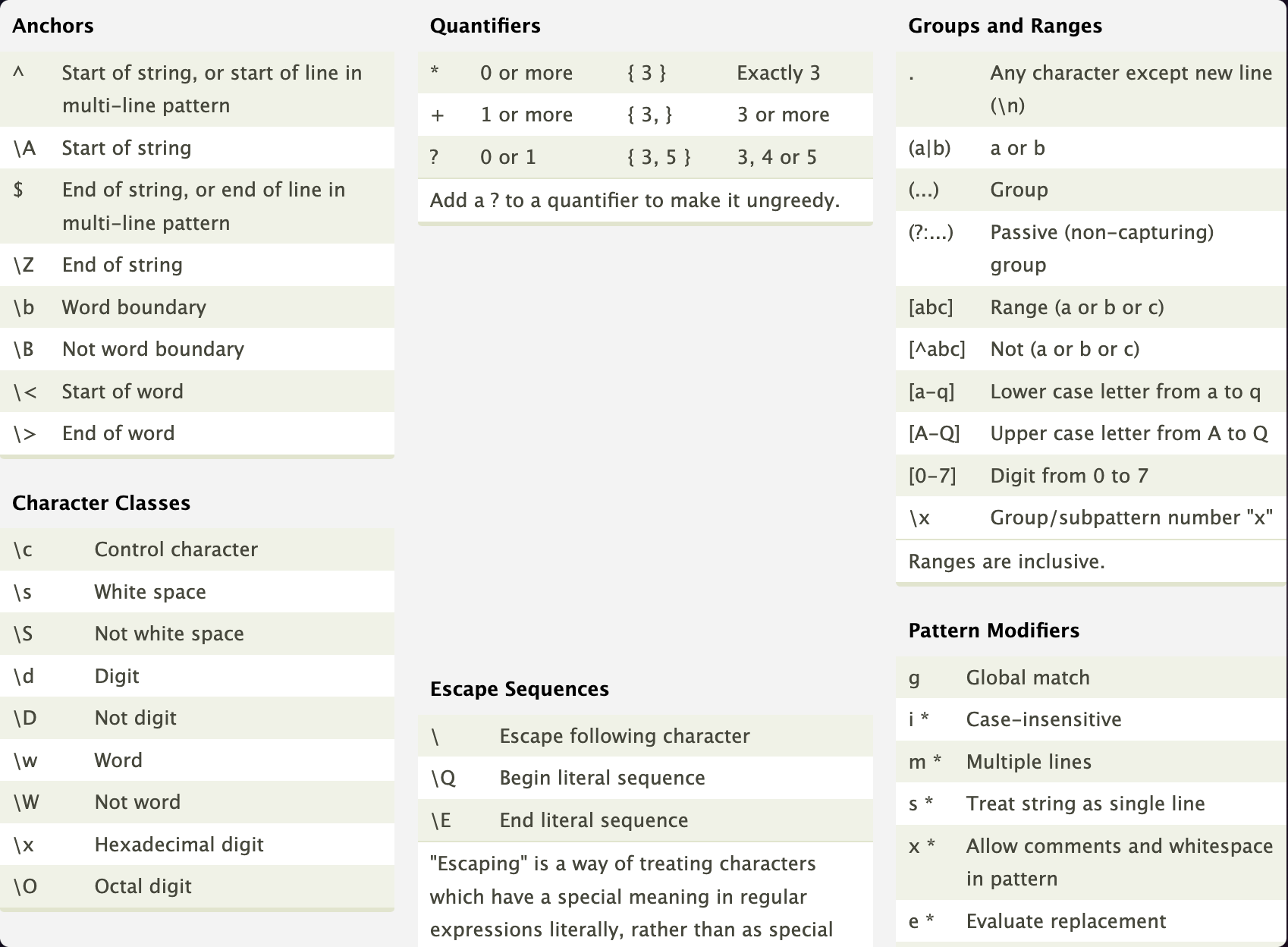This screenshot has width=1288, height=947.
Task: Click the Hexadecimal digit entry
Action: click(x=179, y=845)
